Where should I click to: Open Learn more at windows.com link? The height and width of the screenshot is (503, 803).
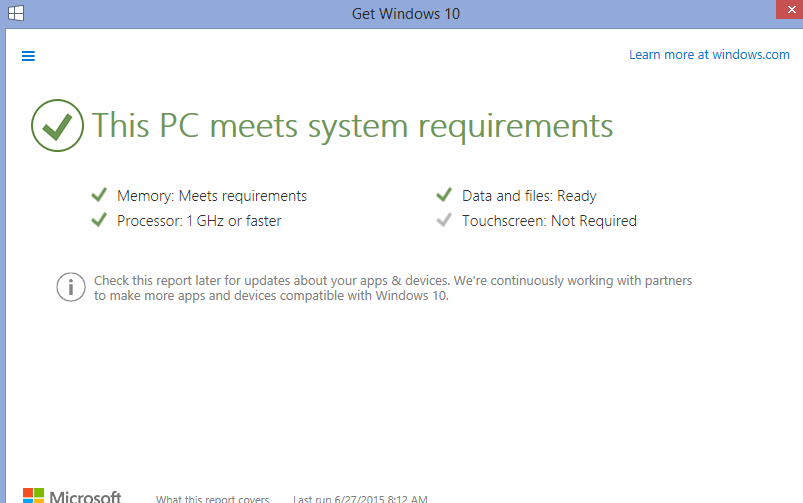click(x=709, y=55)
